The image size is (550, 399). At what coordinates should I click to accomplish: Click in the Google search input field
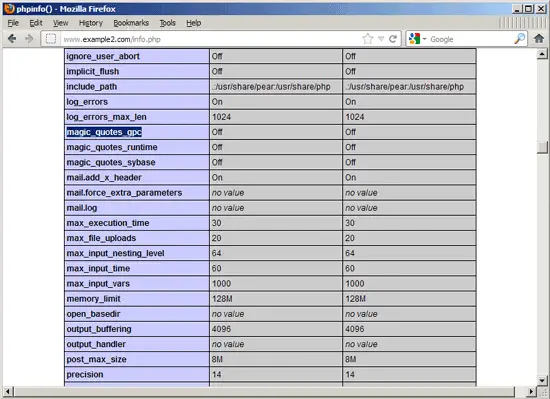pos(471,39)
